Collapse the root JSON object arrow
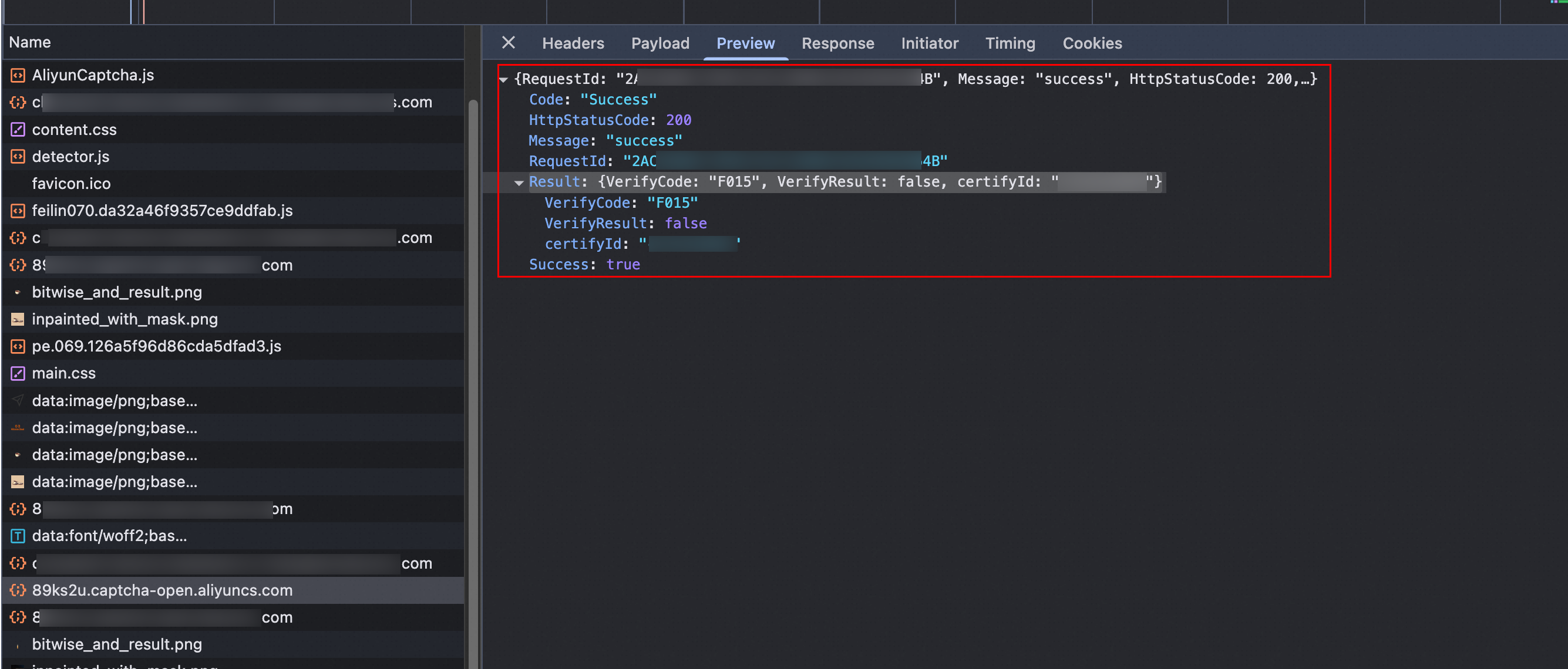This screenshot has width=1568, height=669. click(503, 79)
